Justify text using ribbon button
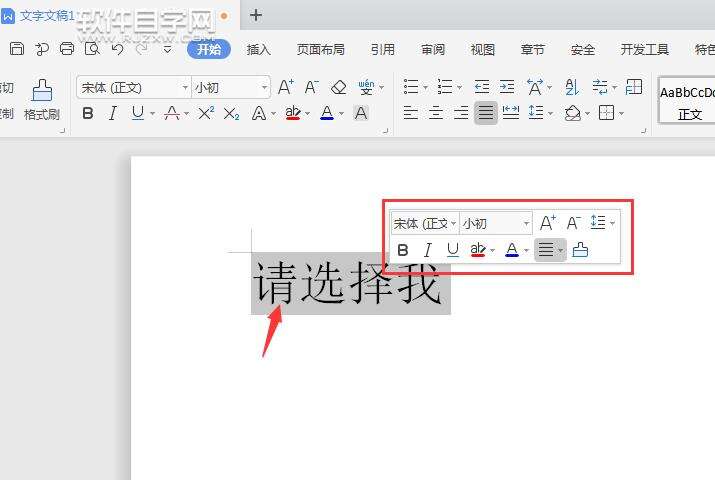Viewport: 715px width, 480px height. click(x=486, y=113)
